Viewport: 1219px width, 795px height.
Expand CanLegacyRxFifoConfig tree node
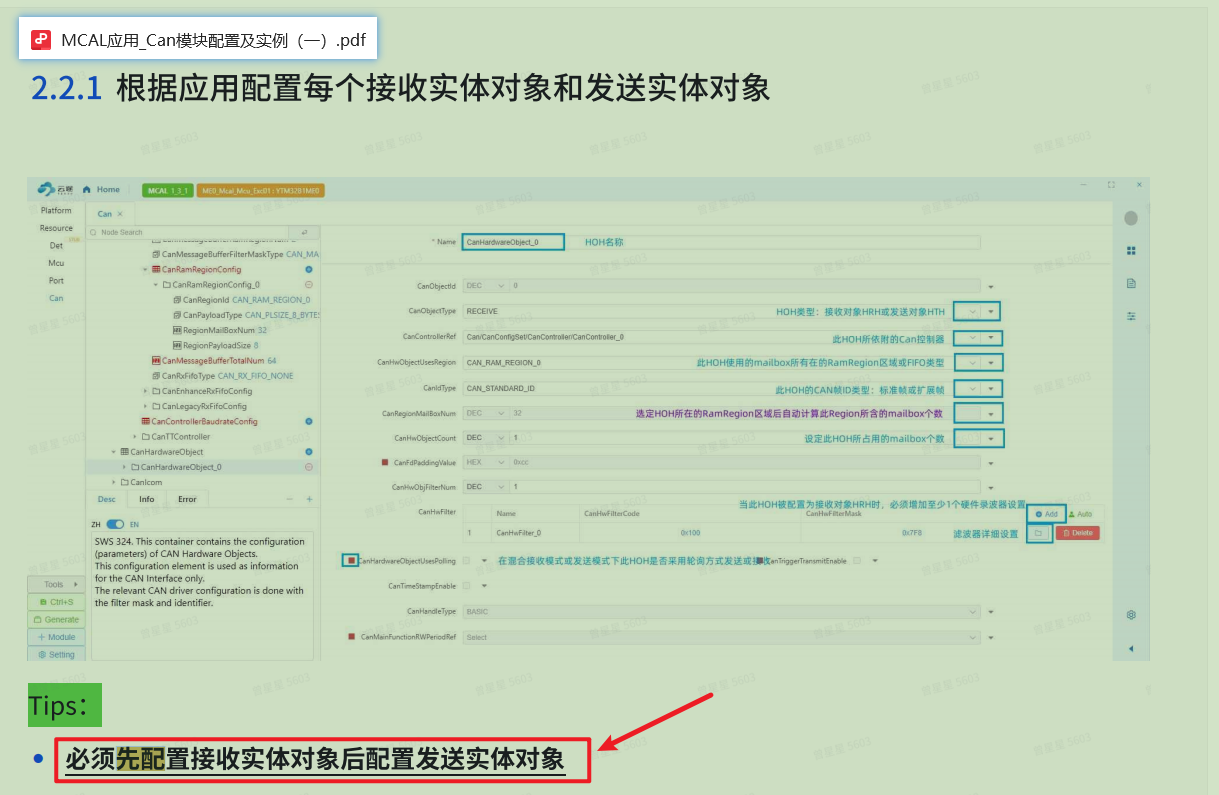pos(145,406)
